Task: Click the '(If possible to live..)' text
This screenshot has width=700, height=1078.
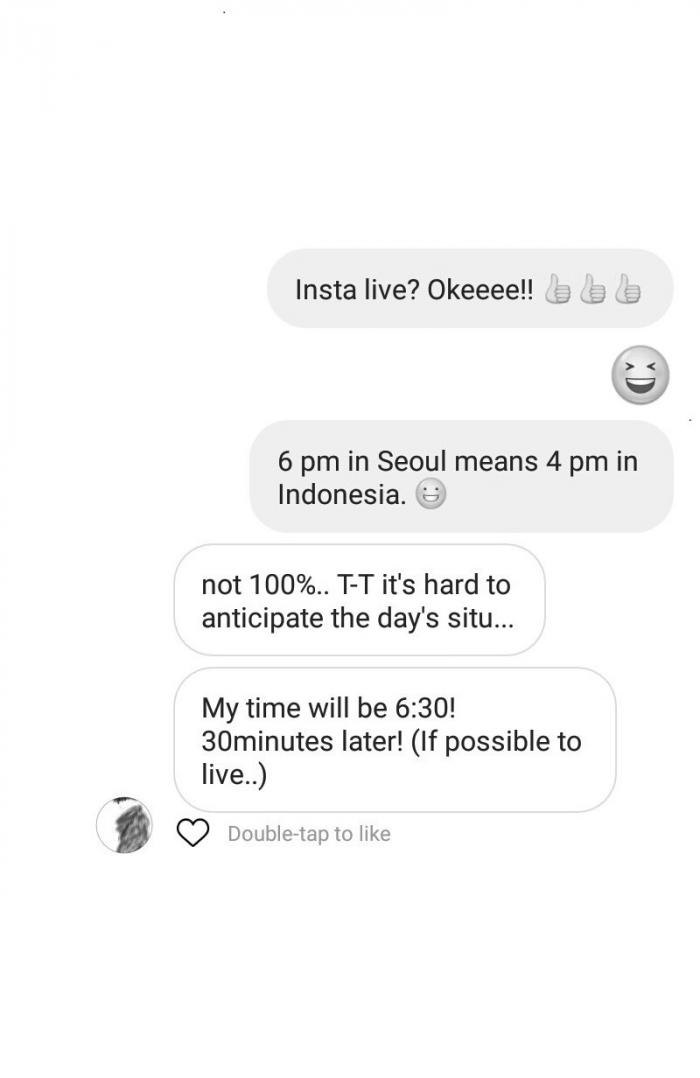Action: 391,758
